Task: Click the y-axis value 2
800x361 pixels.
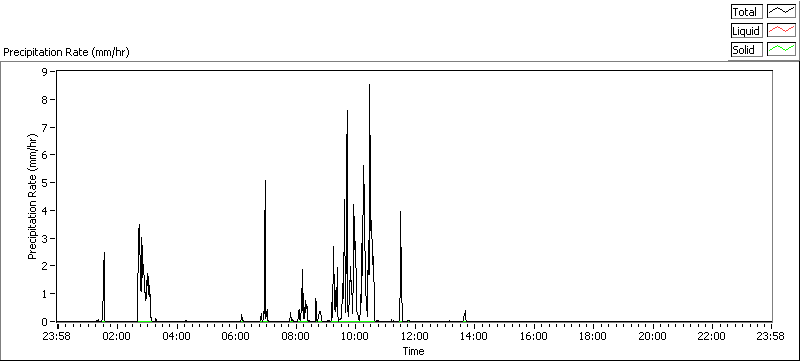Action: (44, 266)
